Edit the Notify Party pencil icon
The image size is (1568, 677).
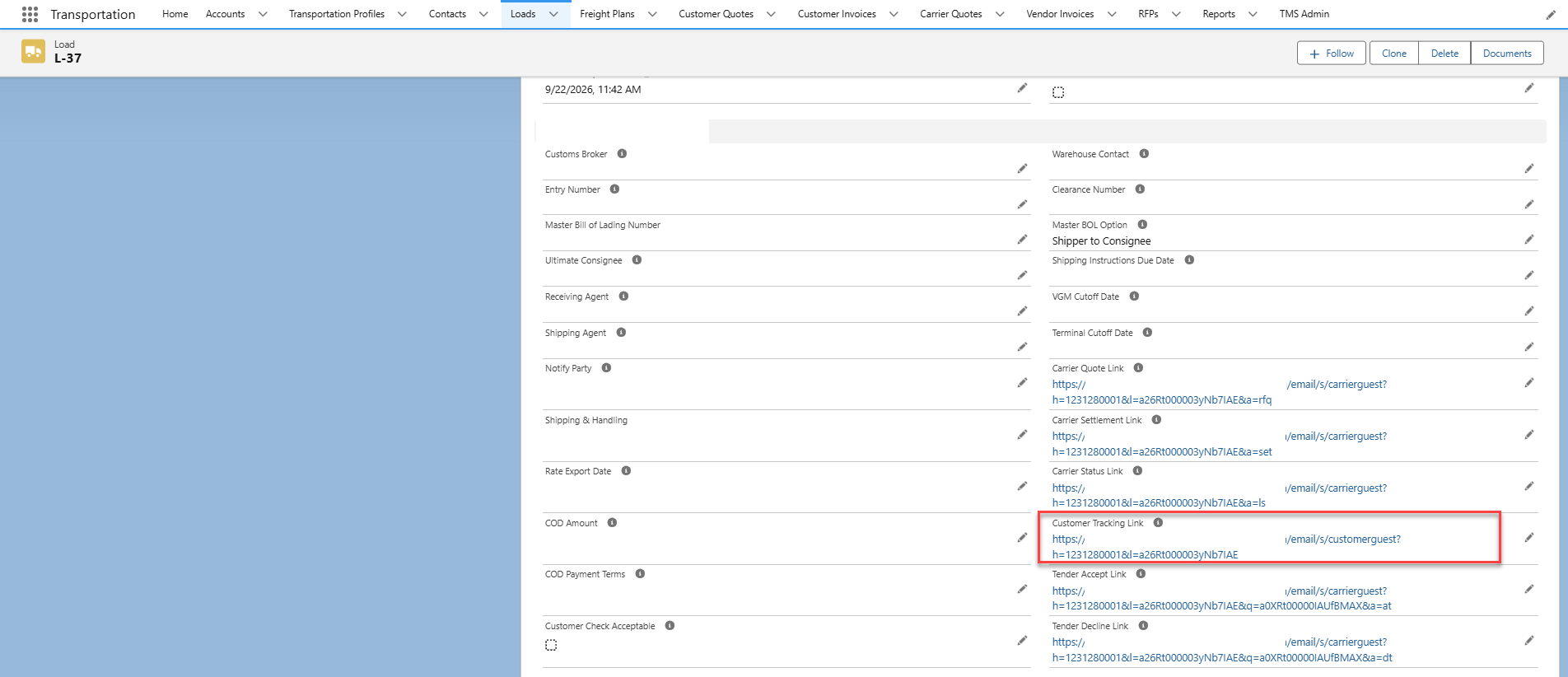point(1022,383)
